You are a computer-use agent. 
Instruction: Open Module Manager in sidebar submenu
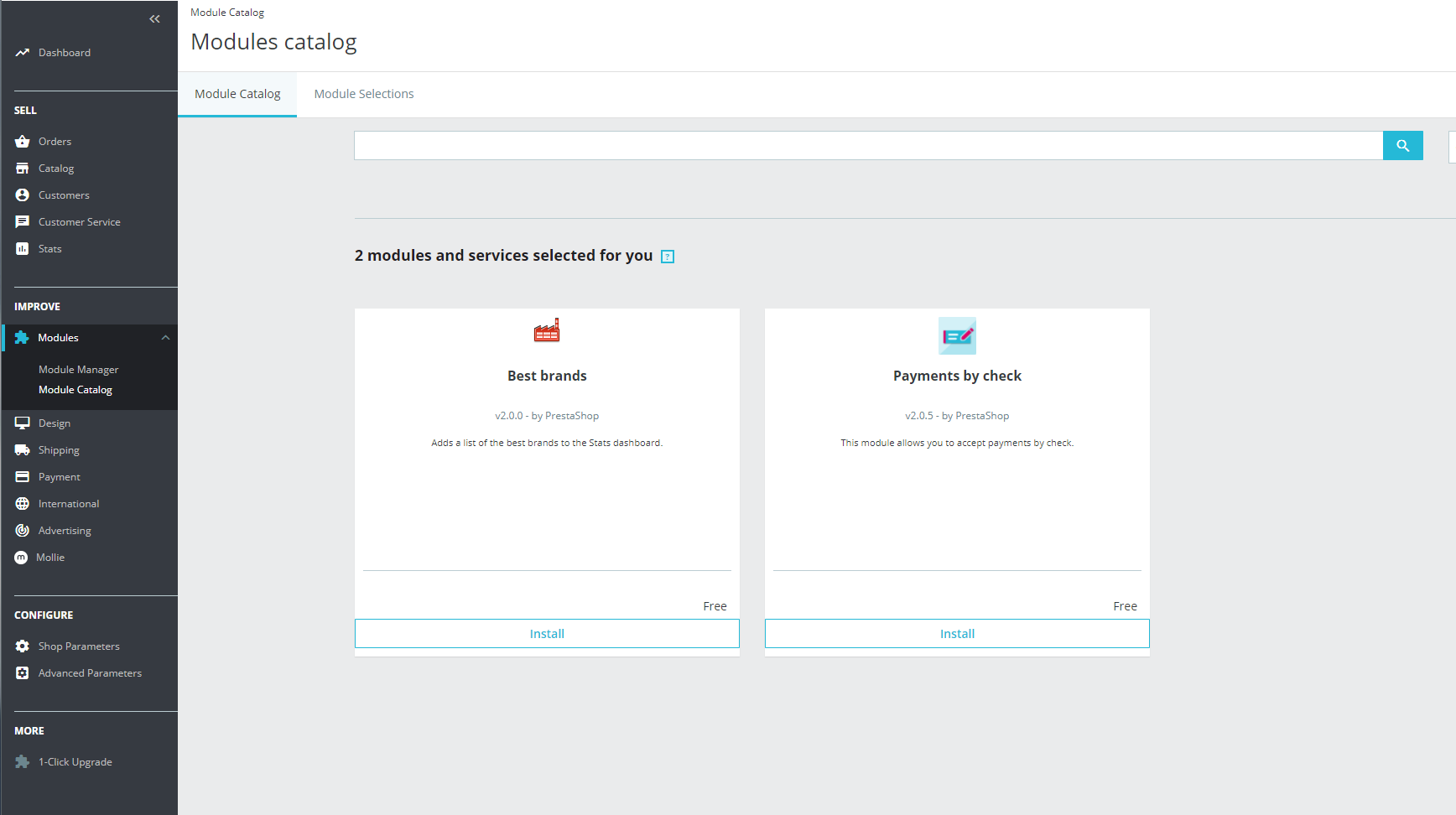pyautogui.click(x=79, y=370)
